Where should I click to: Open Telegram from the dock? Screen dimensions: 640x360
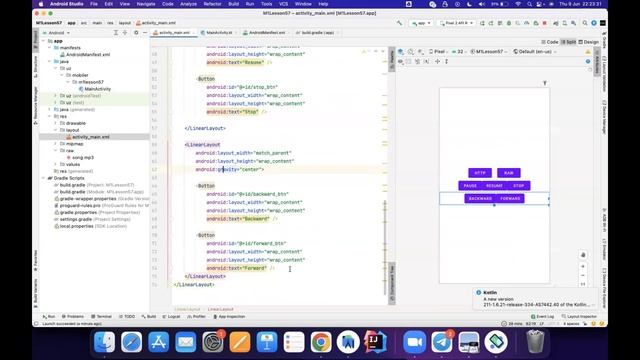[x=442, y=342]
